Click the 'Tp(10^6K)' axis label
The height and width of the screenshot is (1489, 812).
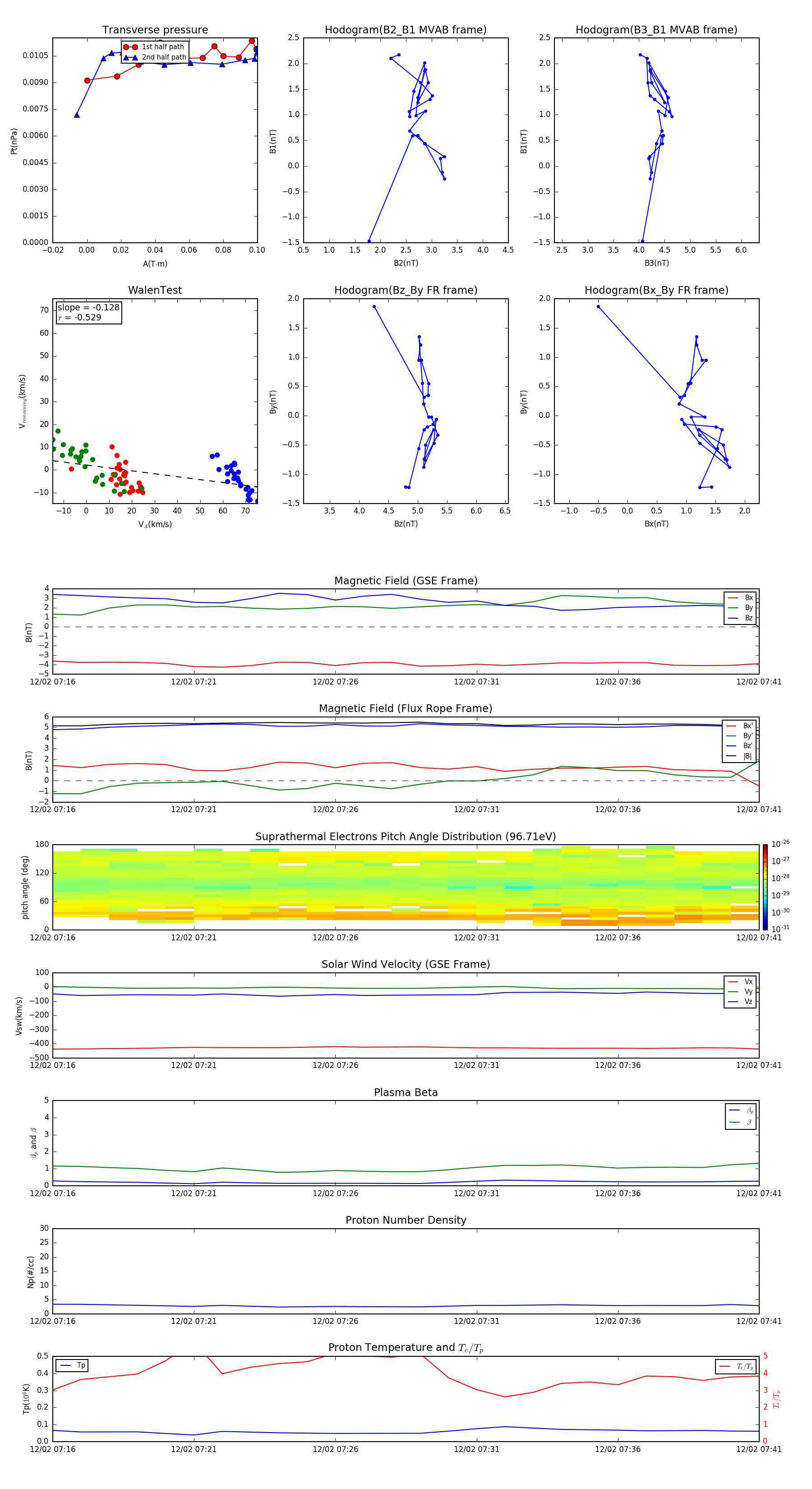pyautogui.click(x=26, y=1399)
